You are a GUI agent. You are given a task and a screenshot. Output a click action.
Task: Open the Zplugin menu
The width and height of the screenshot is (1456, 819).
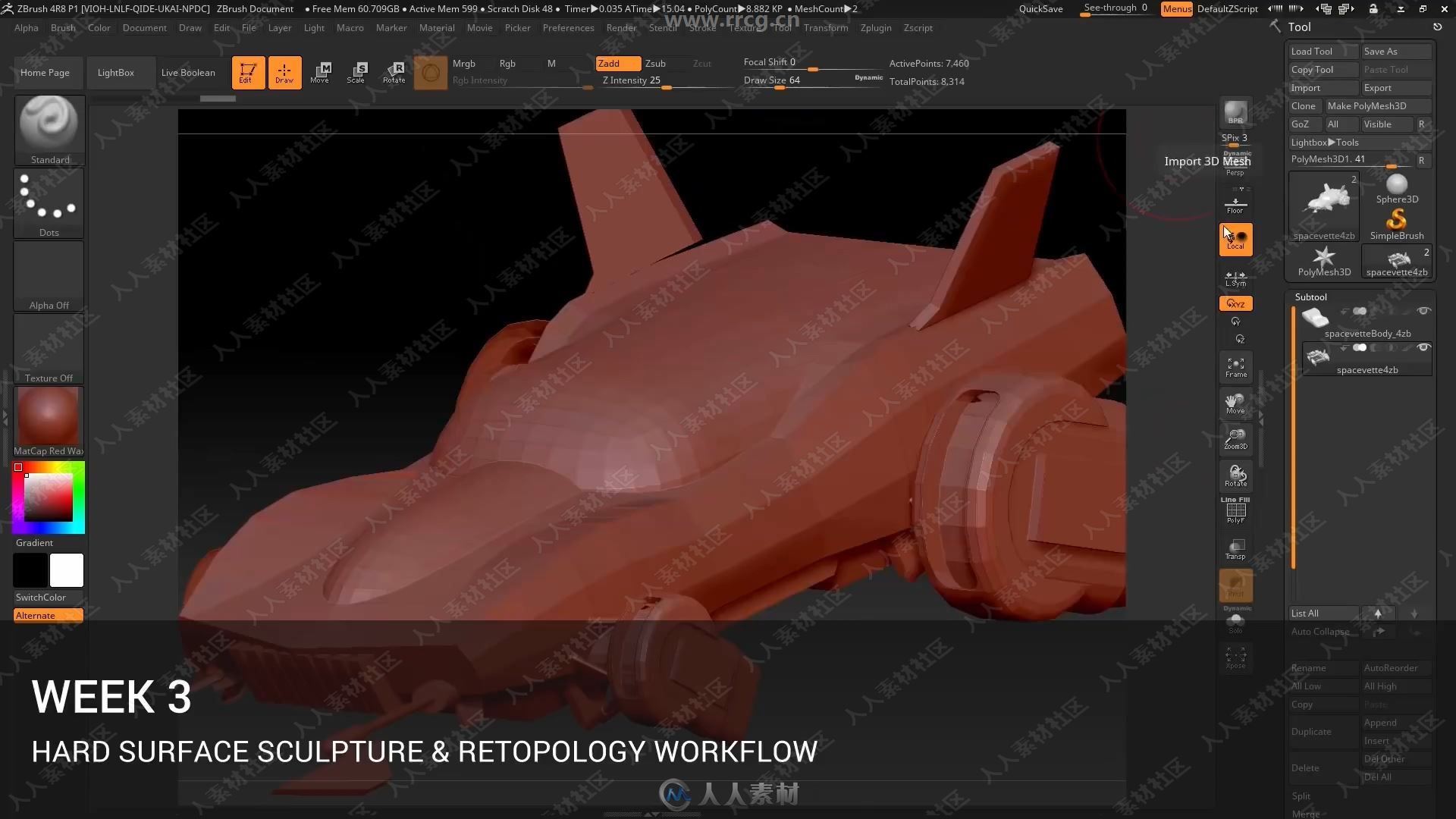click(875, 27)
